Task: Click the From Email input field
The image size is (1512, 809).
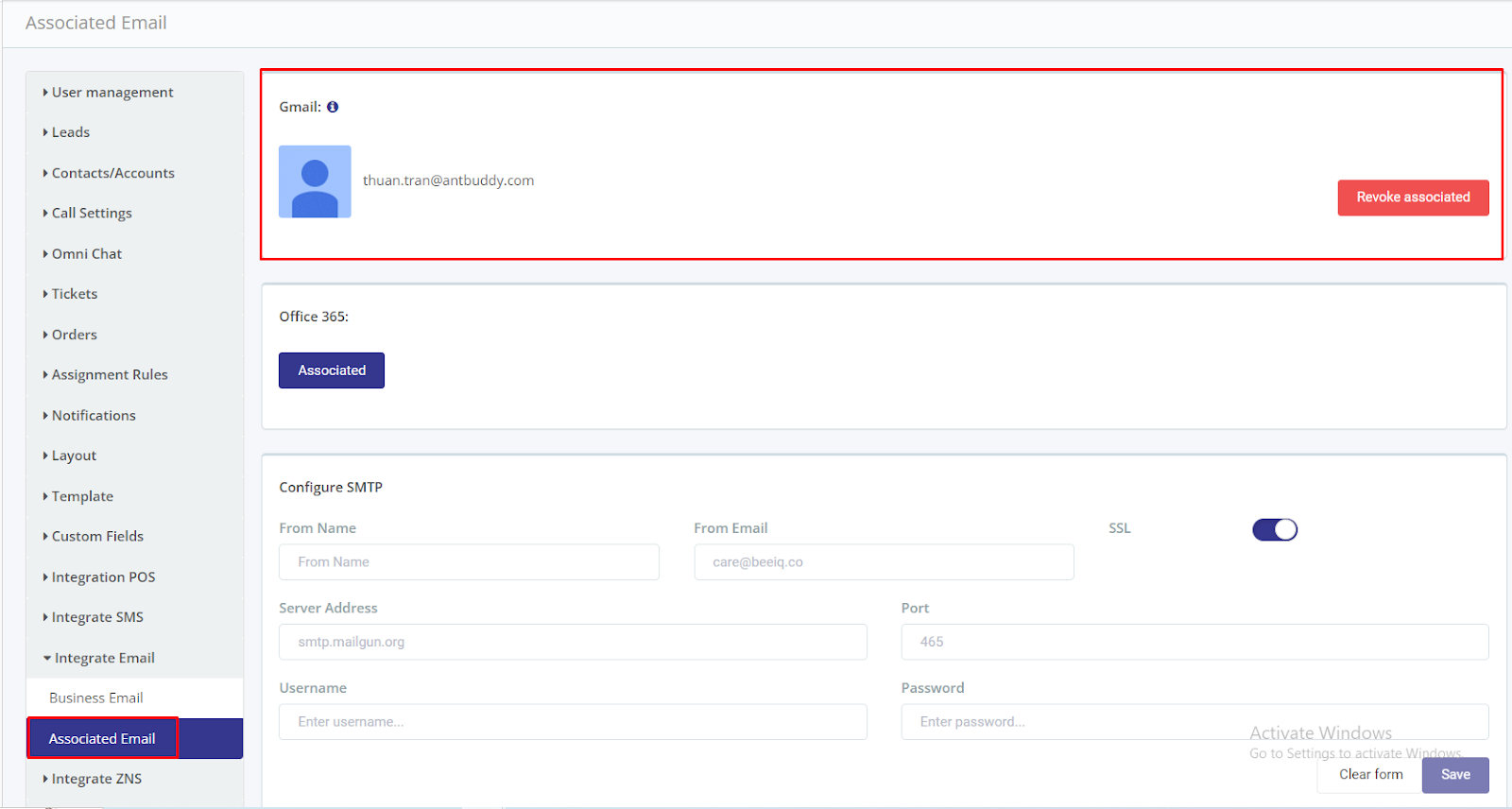Action: [x=884, y=561]
